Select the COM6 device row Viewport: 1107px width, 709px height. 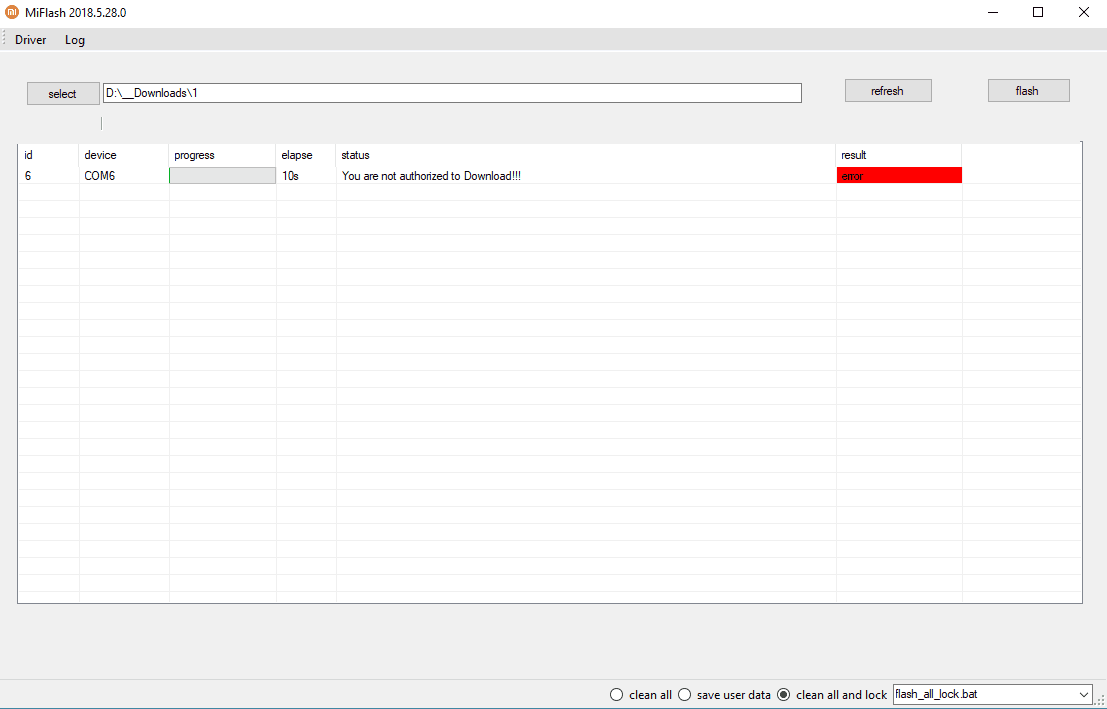pos(549,176)
